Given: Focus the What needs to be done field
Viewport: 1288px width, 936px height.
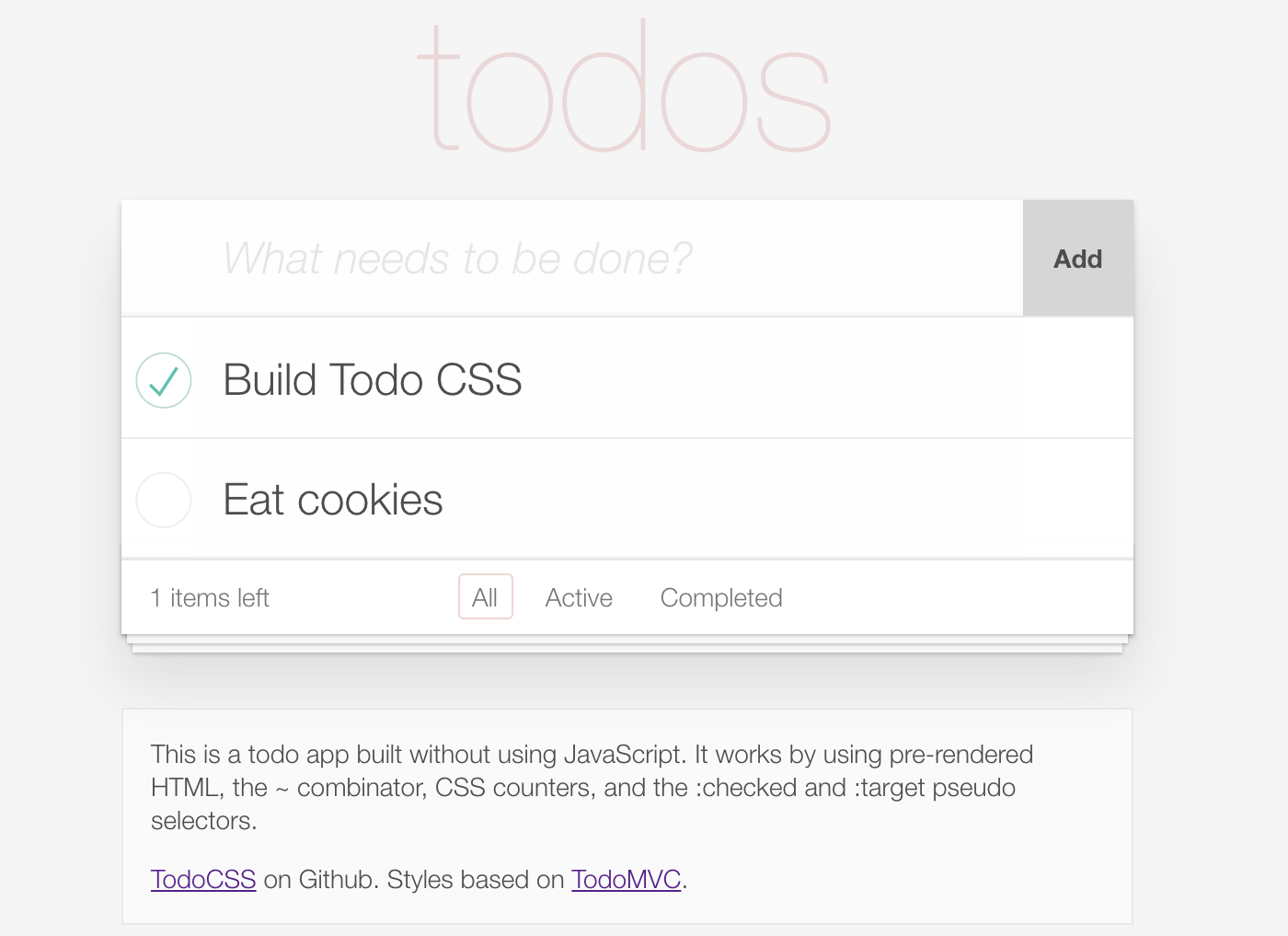Looking at the screenshot, I should [572, 259].
